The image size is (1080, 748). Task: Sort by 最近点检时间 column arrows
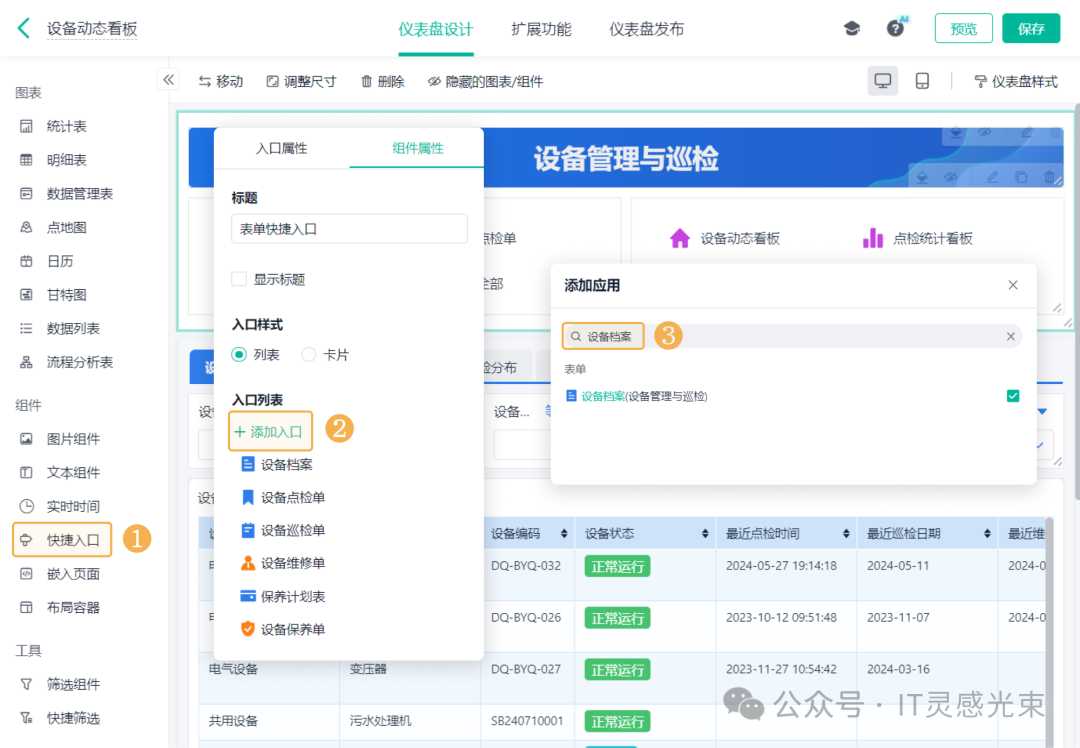click(845, 534)
